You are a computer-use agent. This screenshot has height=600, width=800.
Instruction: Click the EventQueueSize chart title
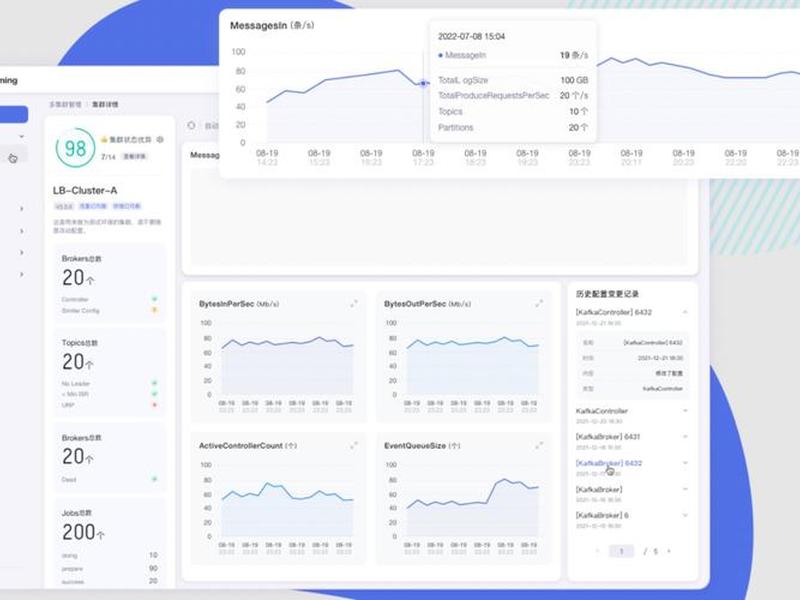pos(422,446)
